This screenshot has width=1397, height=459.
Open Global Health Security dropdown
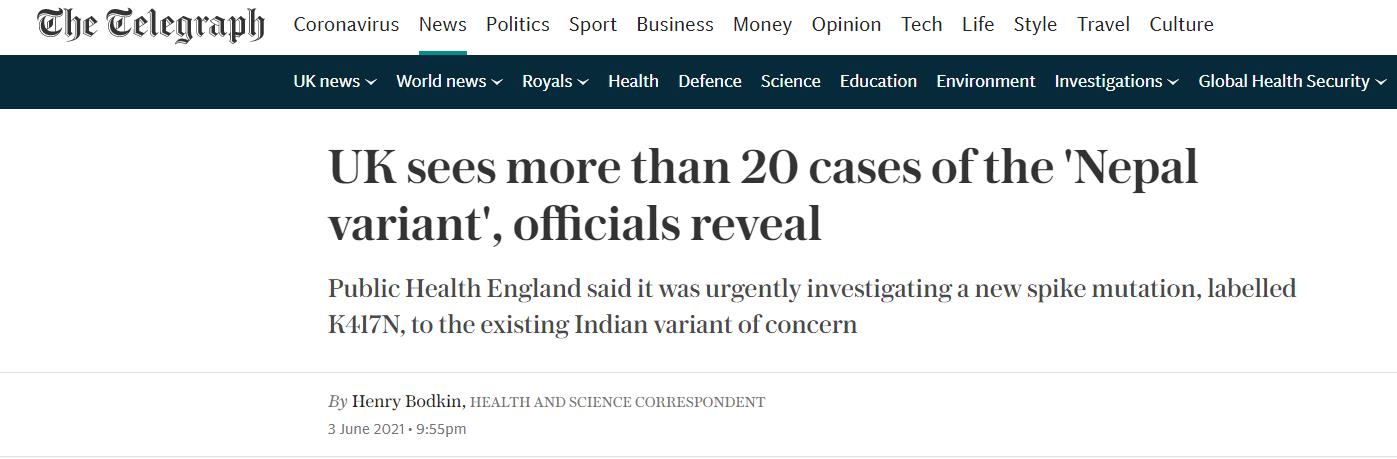(1292, 82)
